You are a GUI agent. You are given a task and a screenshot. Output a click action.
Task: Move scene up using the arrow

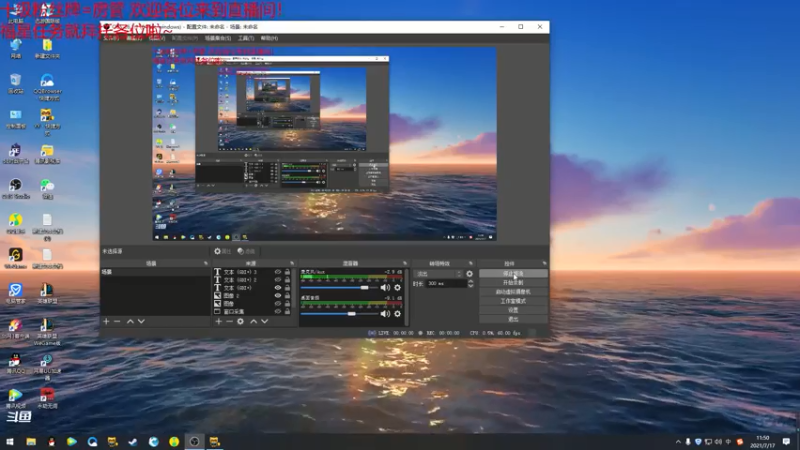pyautogui.click(x=130, y=321)
